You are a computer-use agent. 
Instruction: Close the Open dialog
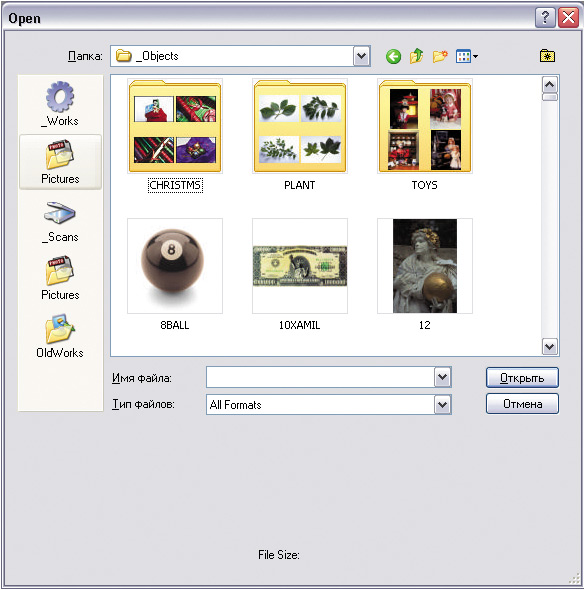pyautogui.click(x=569, y=18)
